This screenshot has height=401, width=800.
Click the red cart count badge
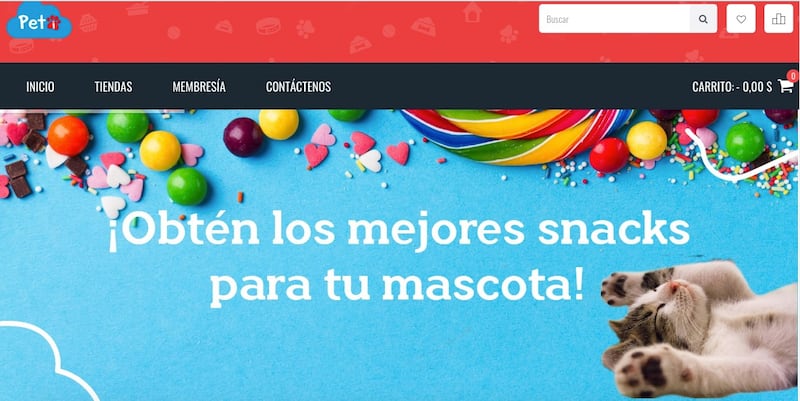(x=793, y=76)
